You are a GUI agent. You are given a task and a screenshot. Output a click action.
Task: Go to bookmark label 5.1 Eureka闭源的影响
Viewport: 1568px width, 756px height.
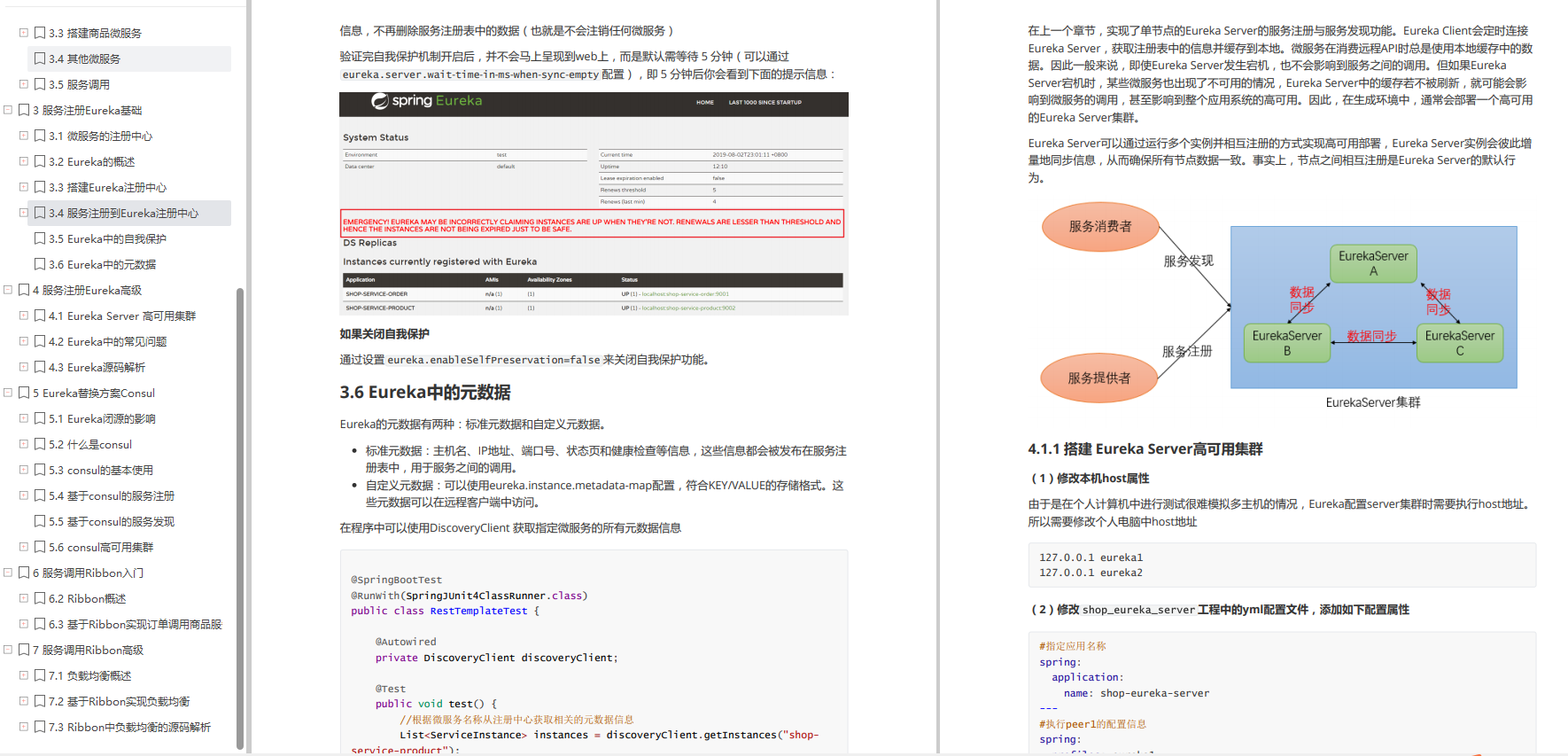tap(102, 418)
